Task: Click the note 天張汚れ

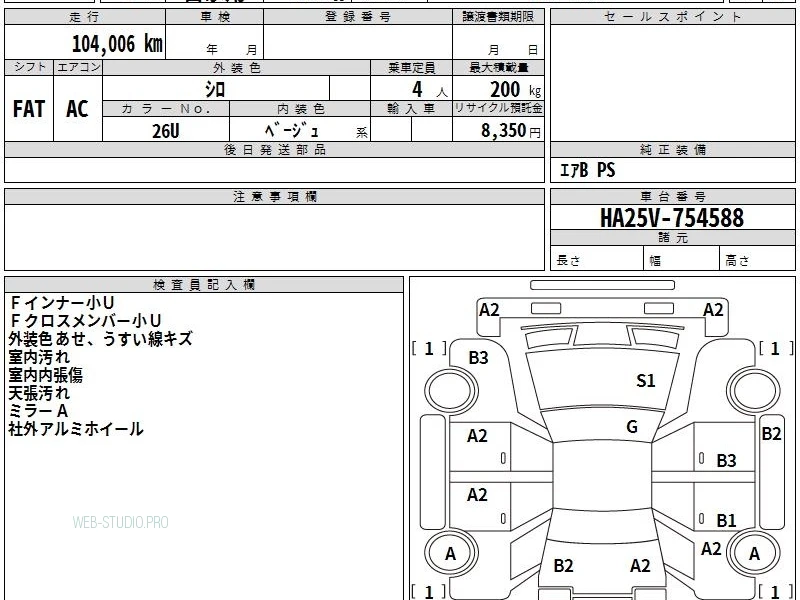Action: (39, 393)
